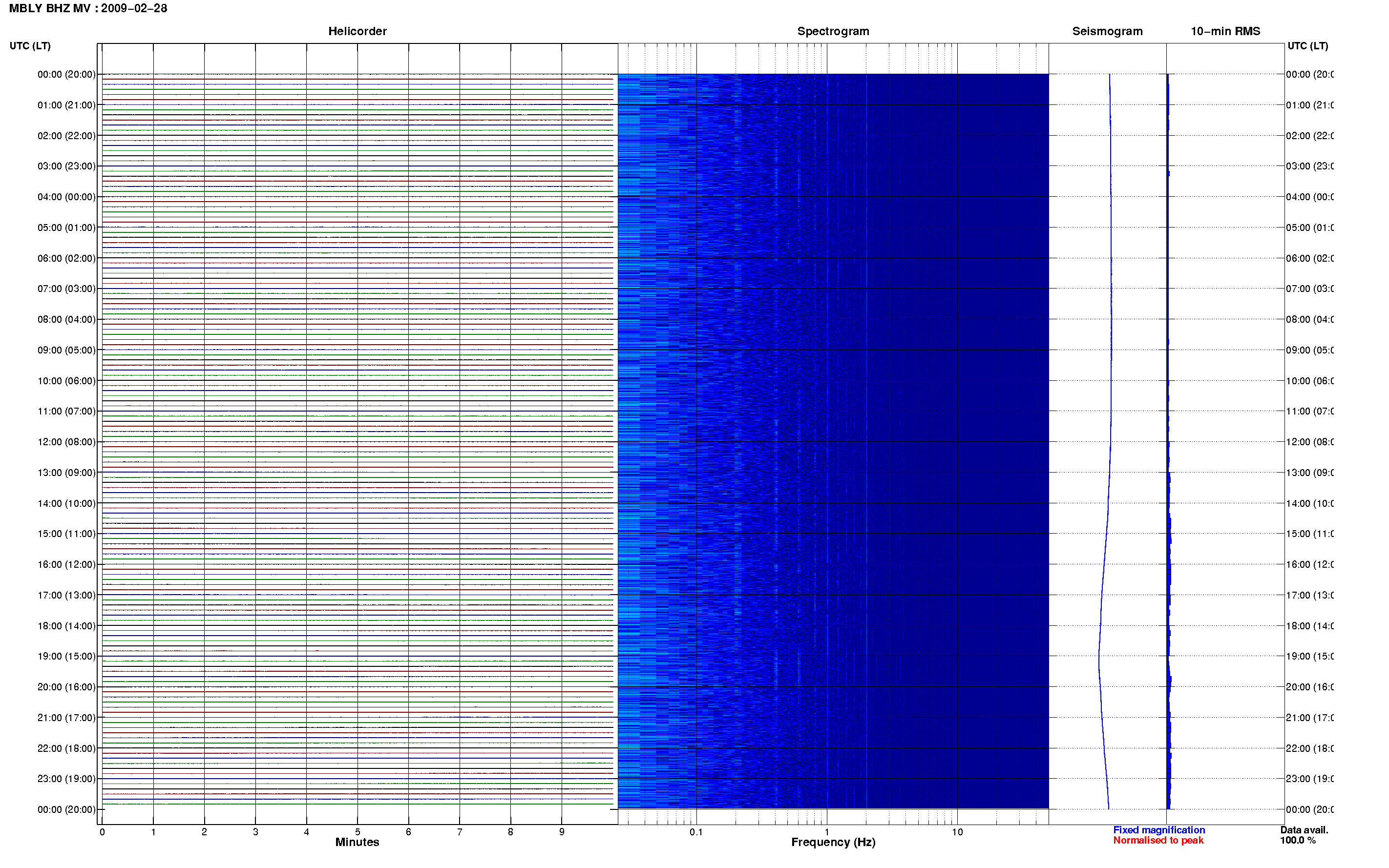Click the Frequency (Hz) axis title

coord(833,842)
